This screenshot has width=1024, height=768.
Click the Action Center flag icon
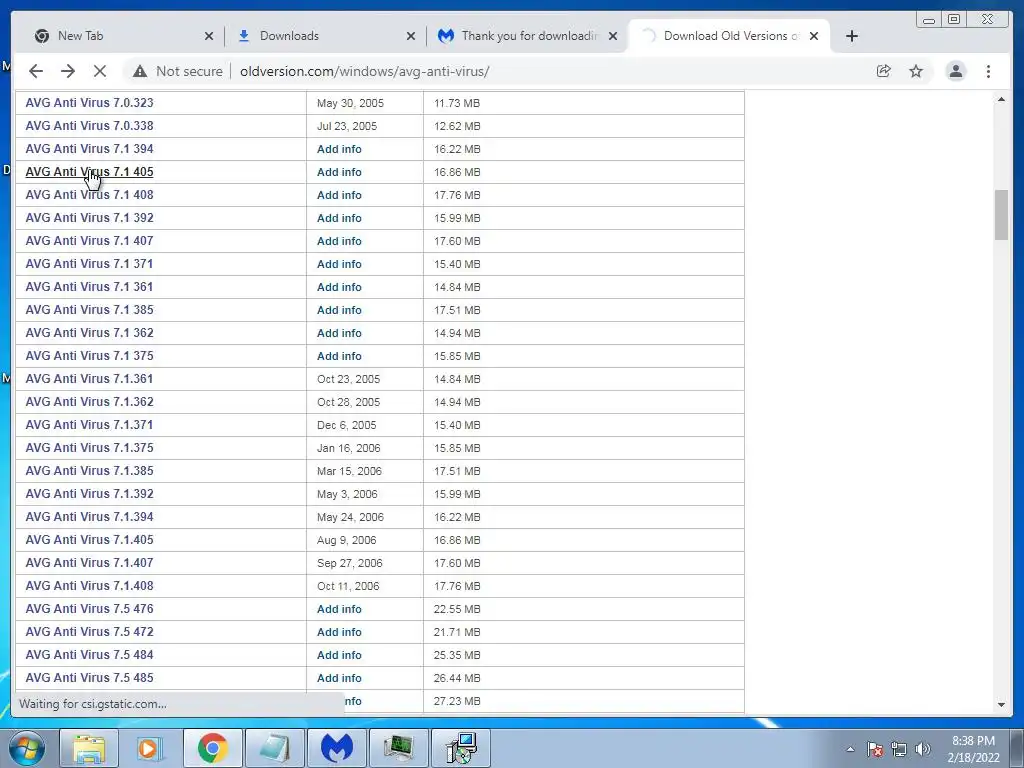click(875, 749)
